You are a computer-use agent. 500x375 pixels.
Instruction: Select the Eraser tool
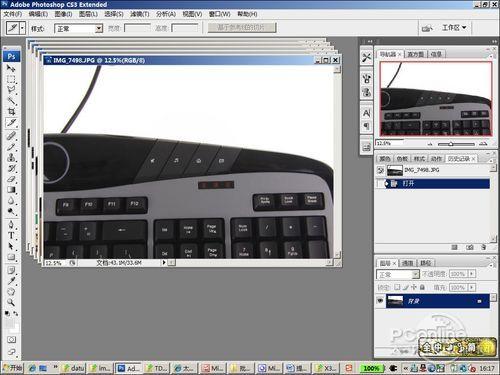(11, 179)
